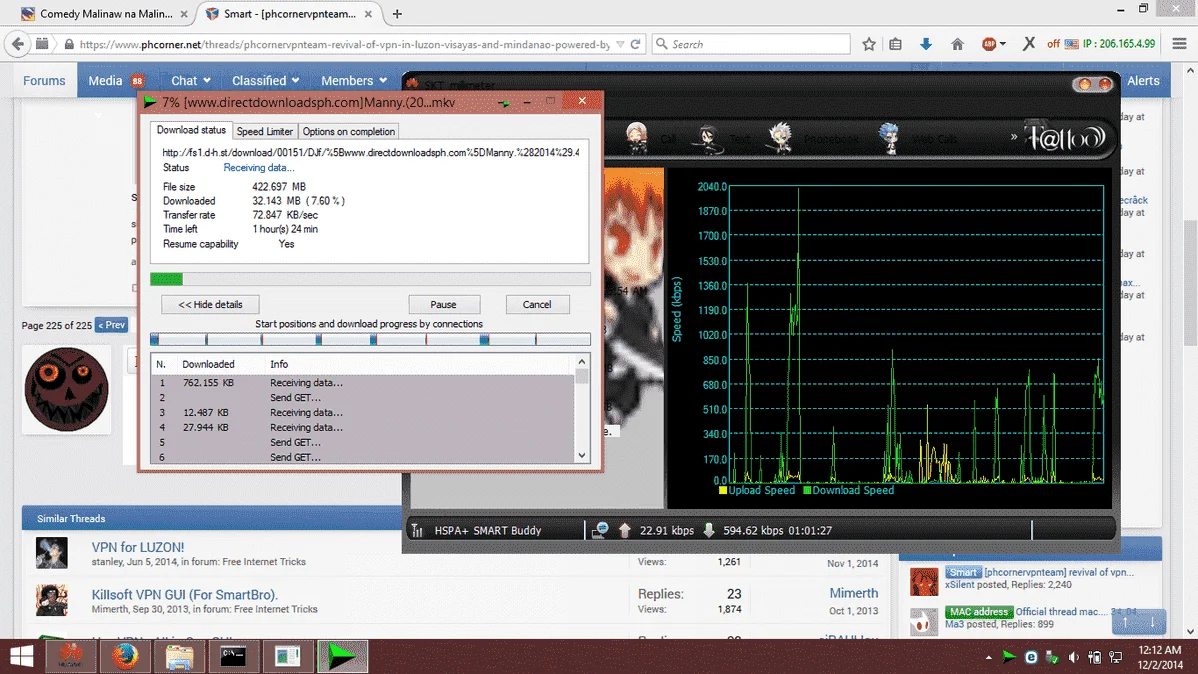Click the Firefox search input field
Image resolution: width=1198 pixels, height=674 pixels.
coord(752,44)
